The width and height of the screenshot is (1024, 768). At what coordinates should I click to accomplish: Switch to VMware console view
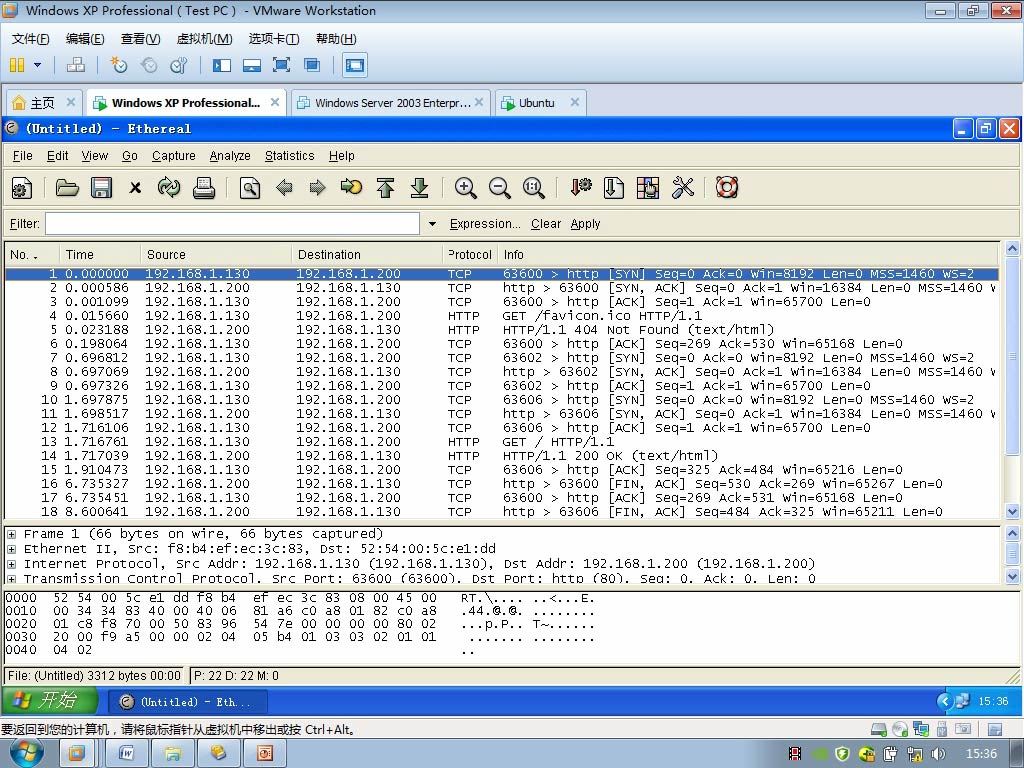[355, 65]
